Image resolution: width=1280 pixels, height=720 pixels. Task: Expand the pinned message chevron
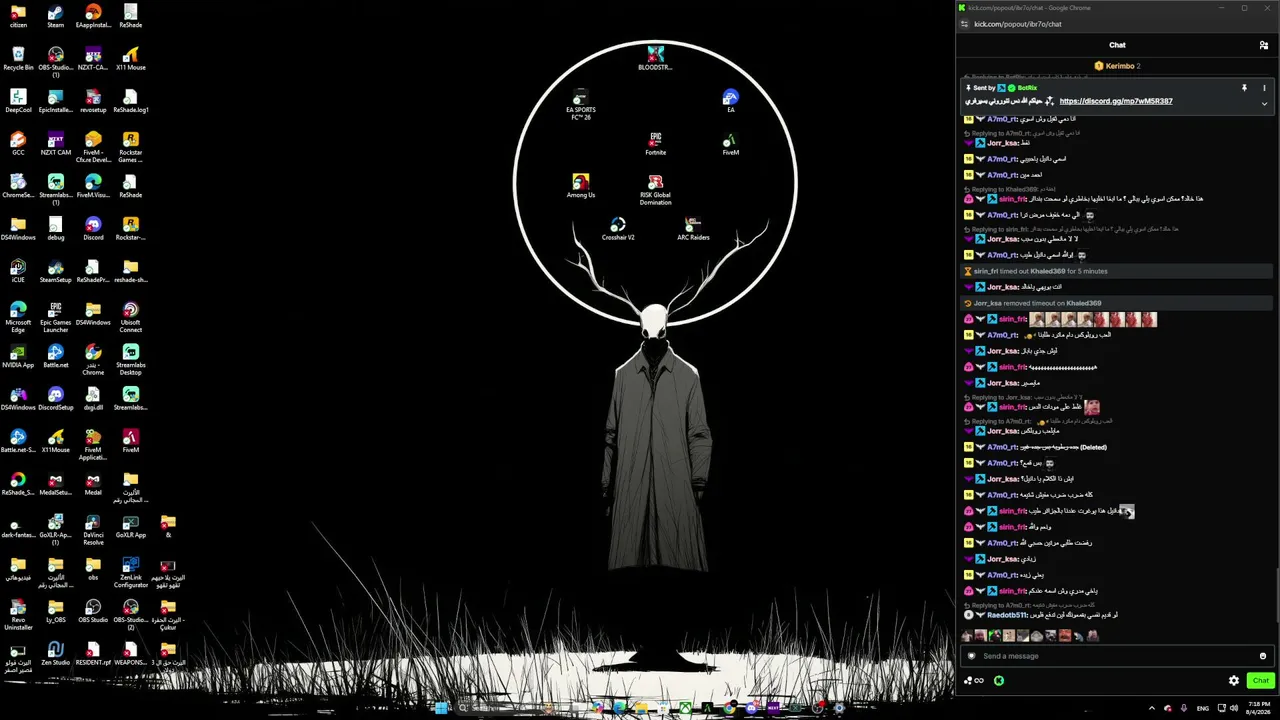(1264, 103)
